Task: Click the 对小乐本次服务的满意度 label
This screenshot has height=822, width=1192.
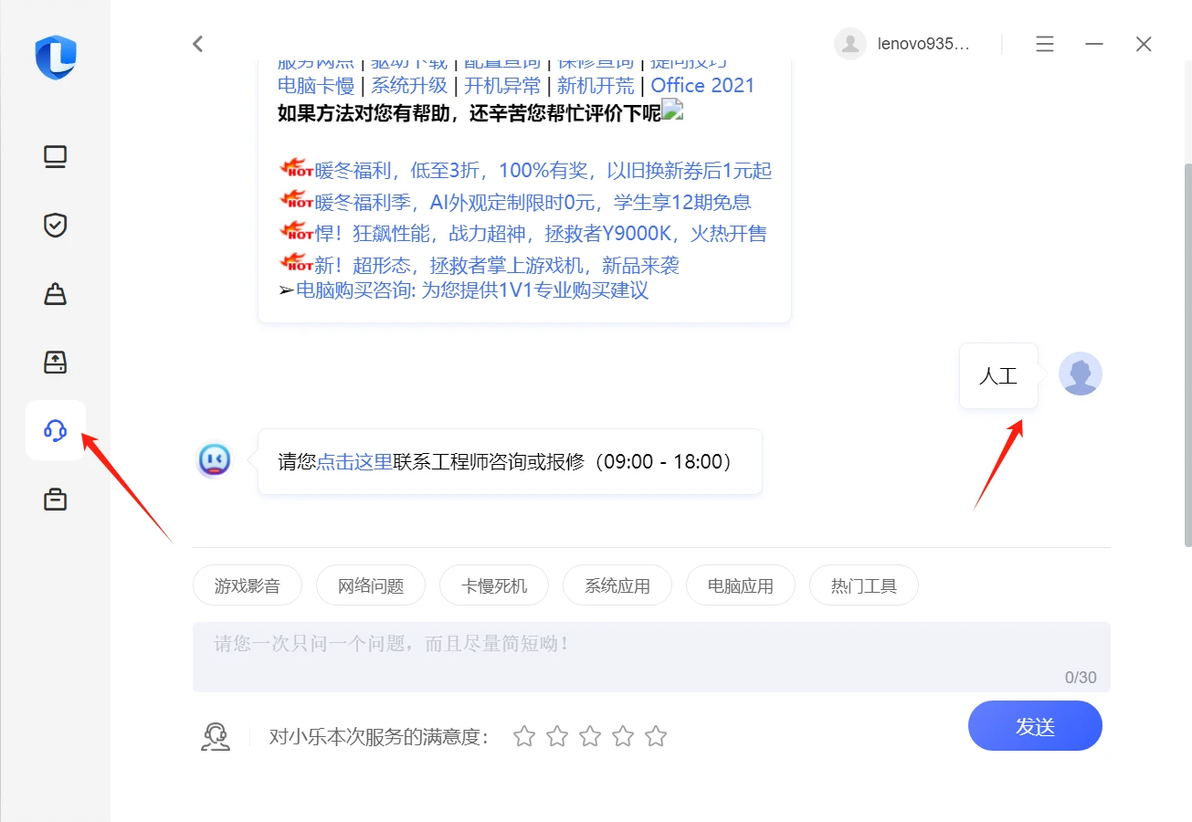Action: [379, 737]
